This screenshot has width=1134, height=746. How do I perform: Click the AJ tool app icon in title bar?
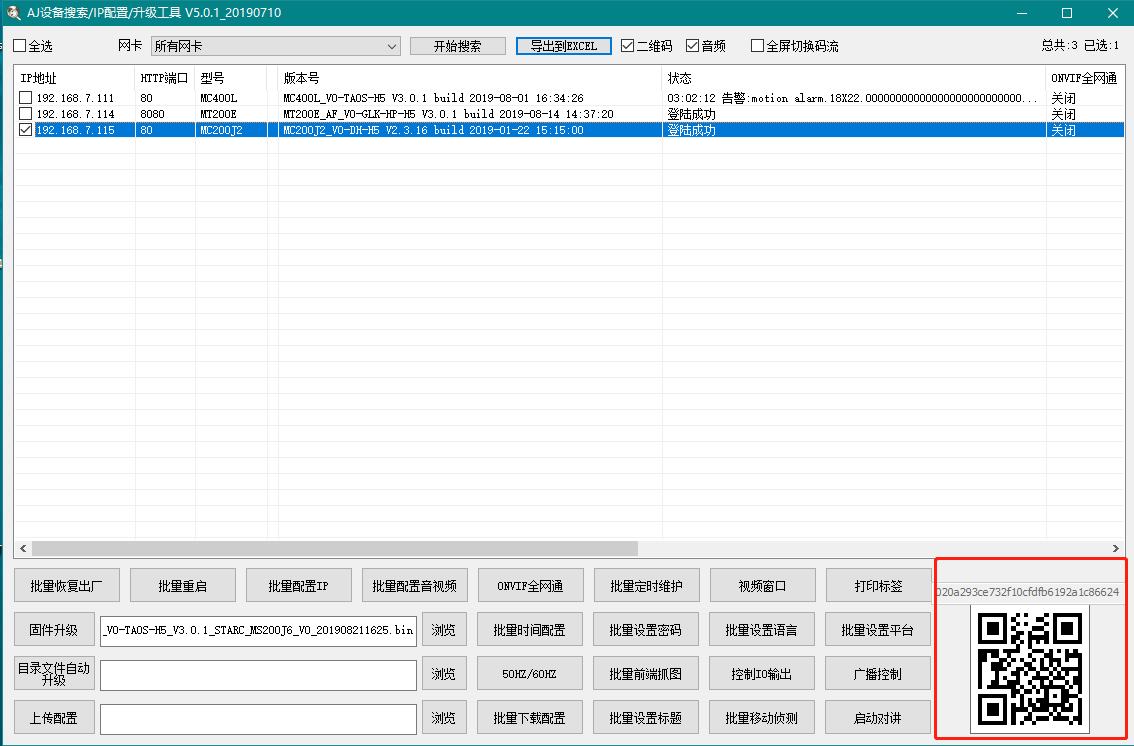(x=14, y=13)
